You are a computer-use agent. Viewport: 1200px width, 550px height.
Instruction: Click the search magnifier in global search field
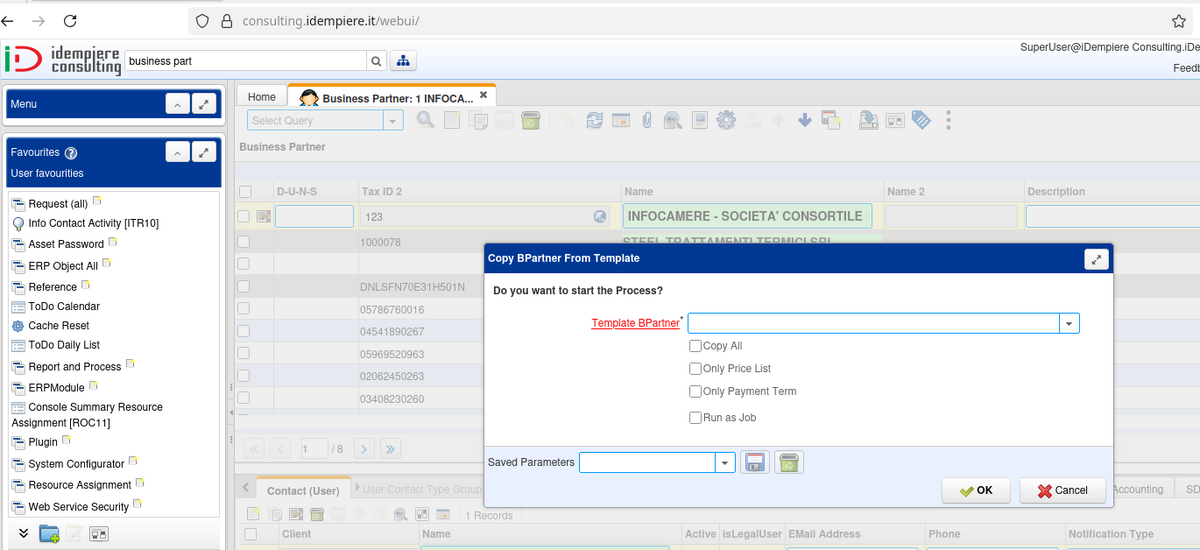click(376, 61)
